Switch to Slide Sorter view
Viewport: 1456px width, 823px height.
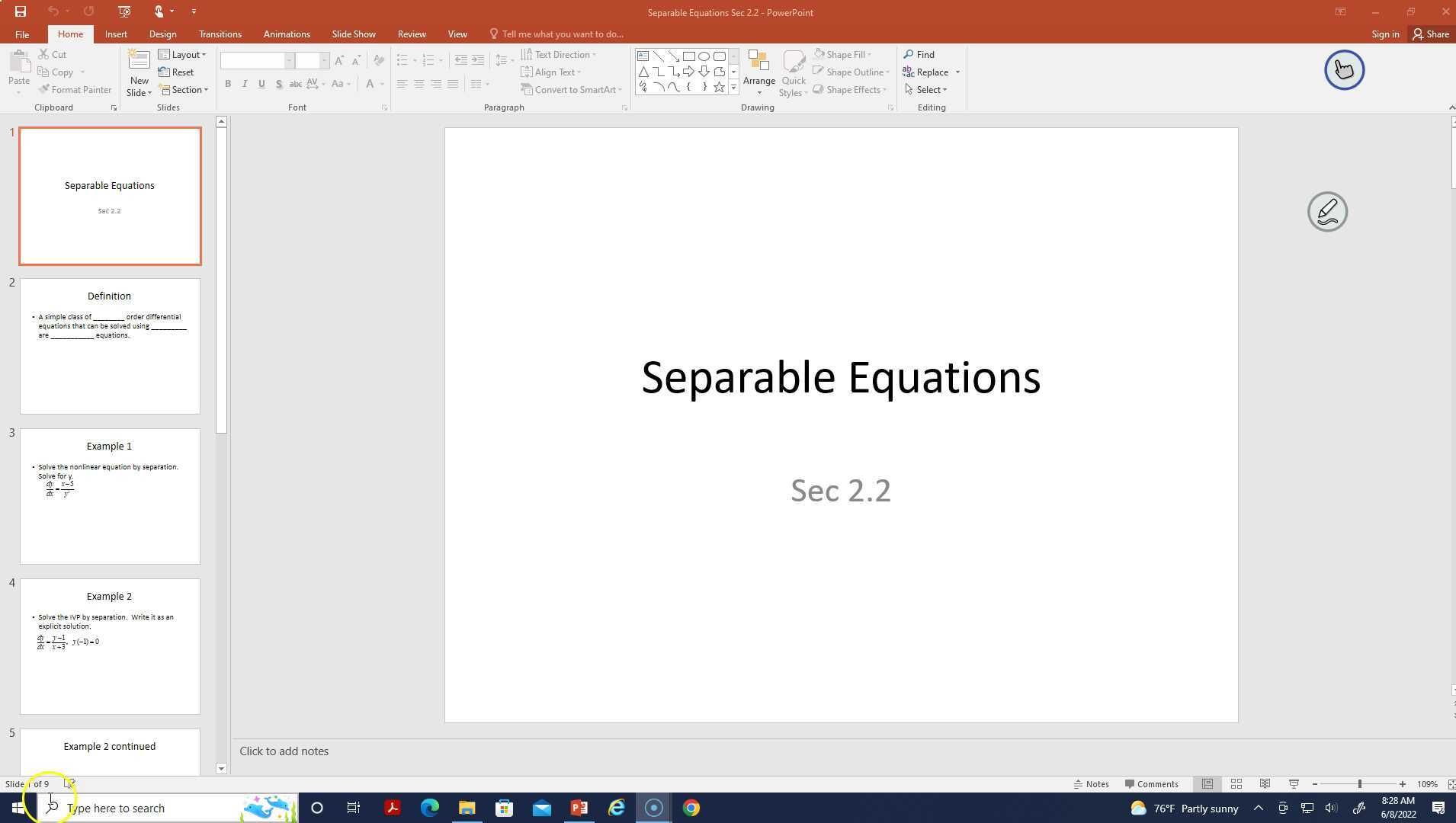coord(1236,783)
